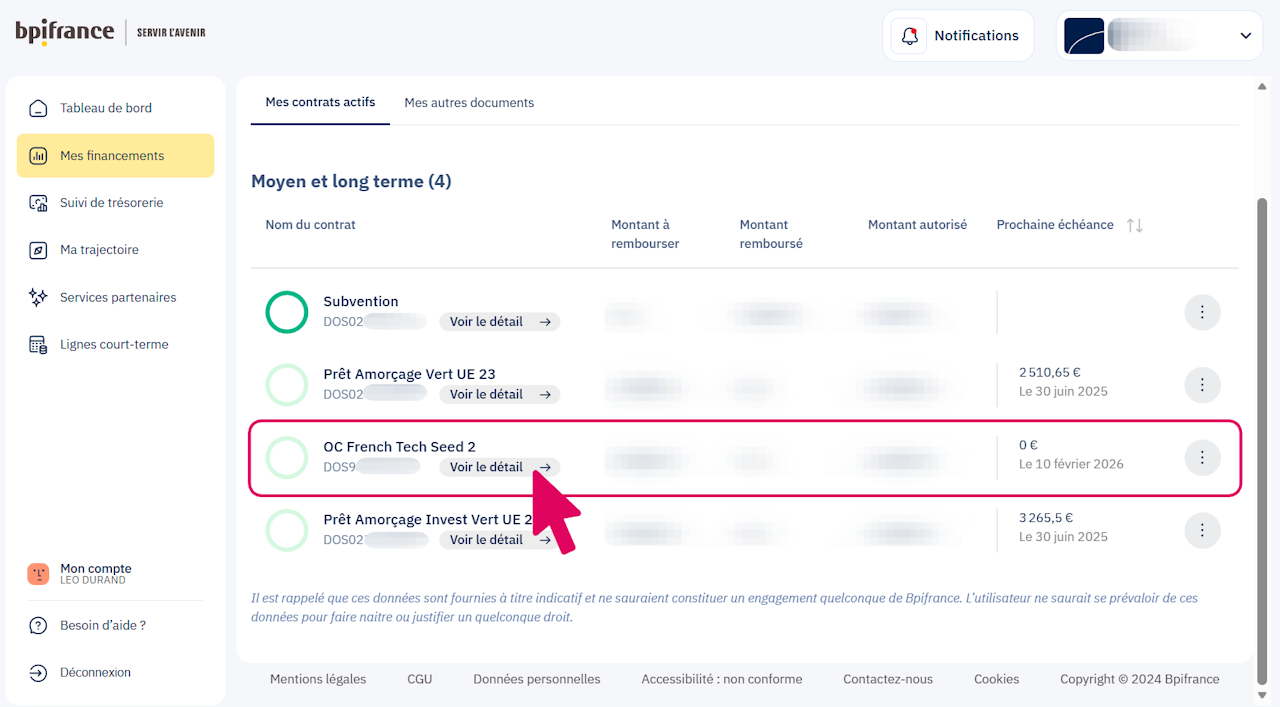
Task: Open the Mentions légales footer link
Action: tap(318, 679)
